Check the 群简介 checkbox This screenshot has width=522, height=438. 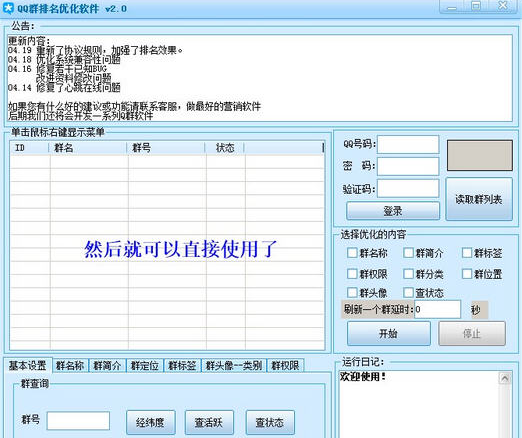click(x=408, y=253)
